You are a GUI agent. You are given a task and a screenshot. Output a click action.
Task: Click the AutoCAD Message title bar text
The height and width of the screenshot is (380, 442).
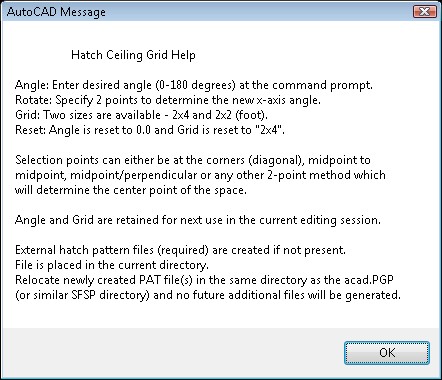click(56, 12)
